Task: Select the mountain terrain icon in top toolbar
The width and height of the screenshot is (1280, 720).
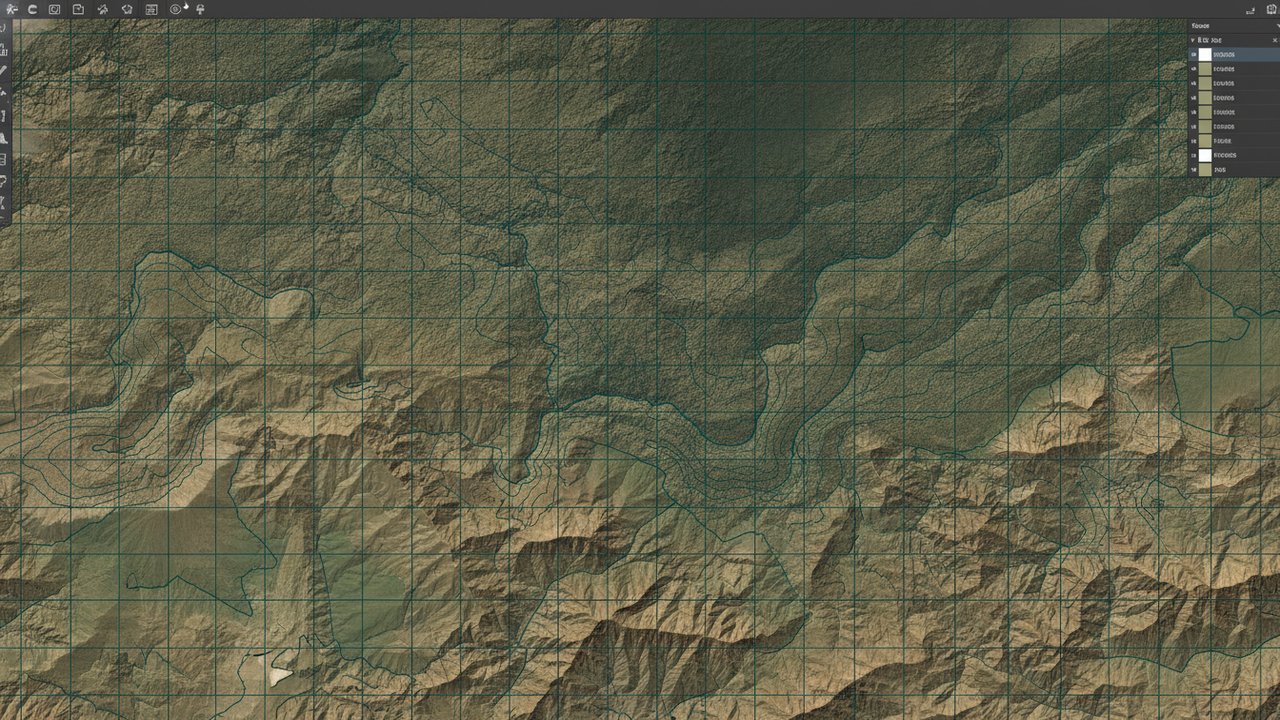Action: pyautogui.click(x=103, y=9)
